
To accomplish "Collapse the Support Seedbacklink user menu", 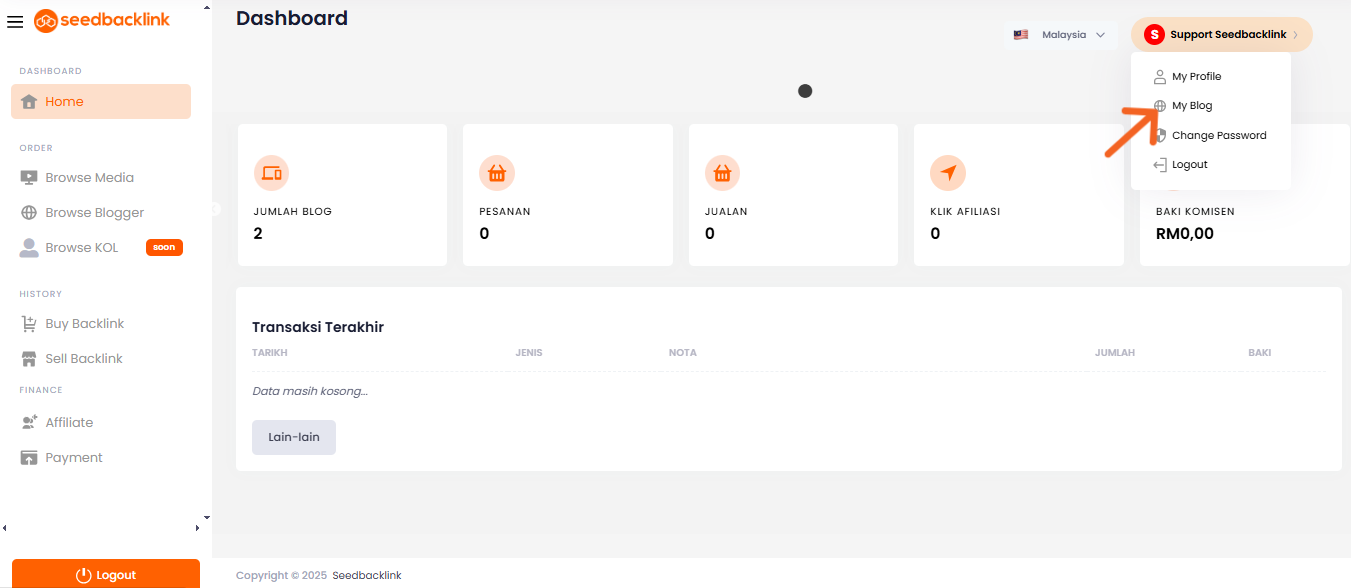I will tap(1221, 35).
